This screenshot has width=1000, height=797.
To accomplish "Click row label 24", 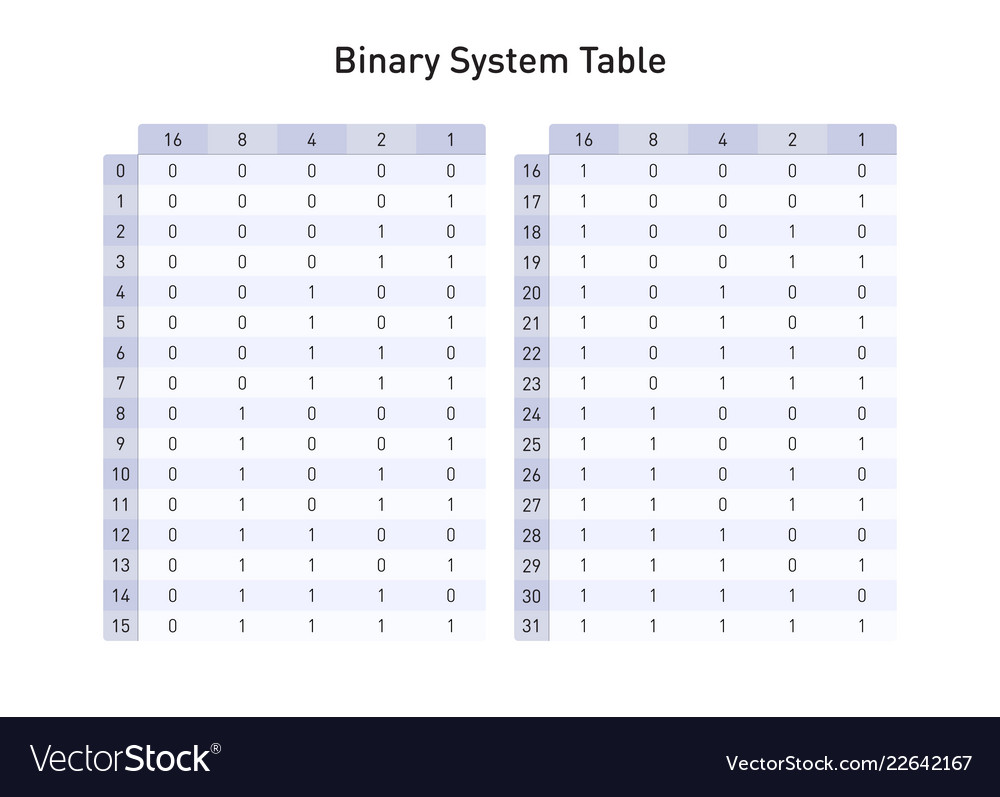I will [x=532, y=414].
